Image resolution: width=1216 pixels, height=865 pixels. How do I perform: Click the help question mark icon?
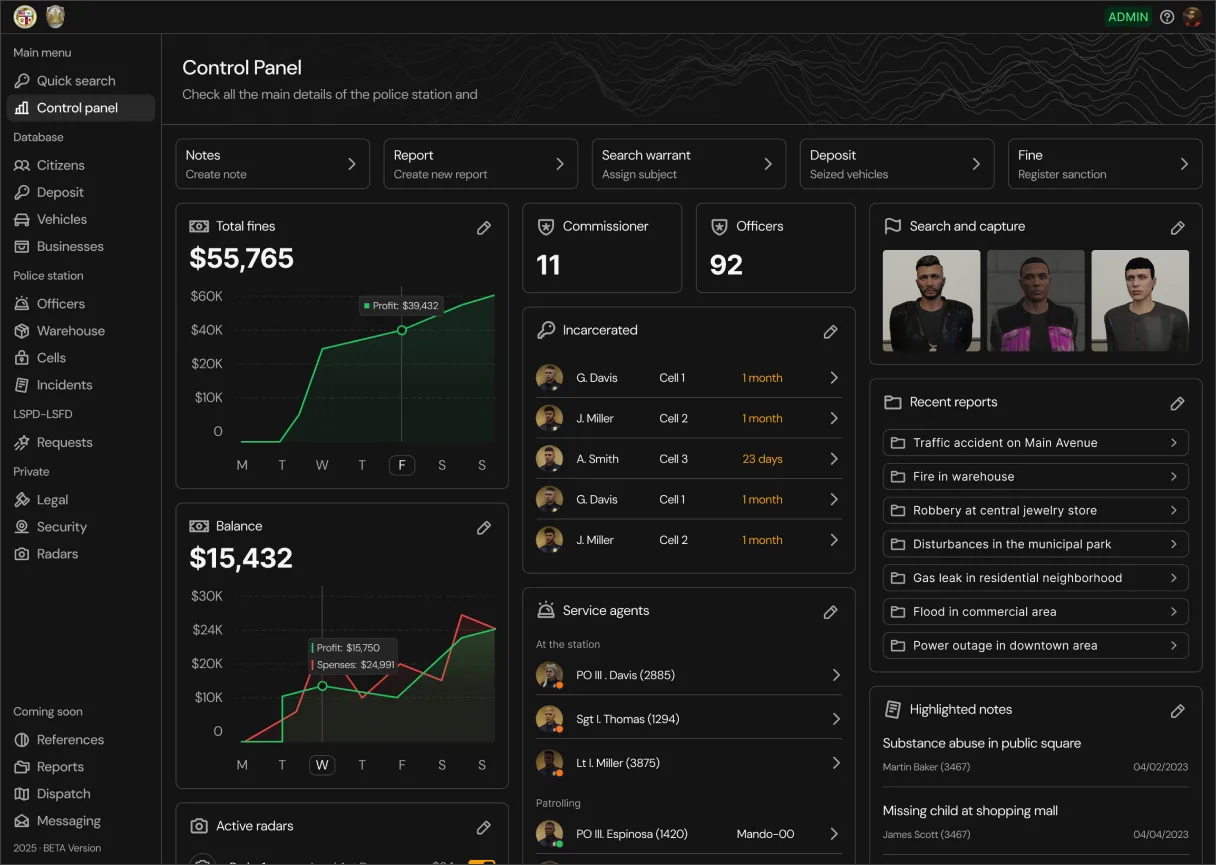[x=1167, y=17]
